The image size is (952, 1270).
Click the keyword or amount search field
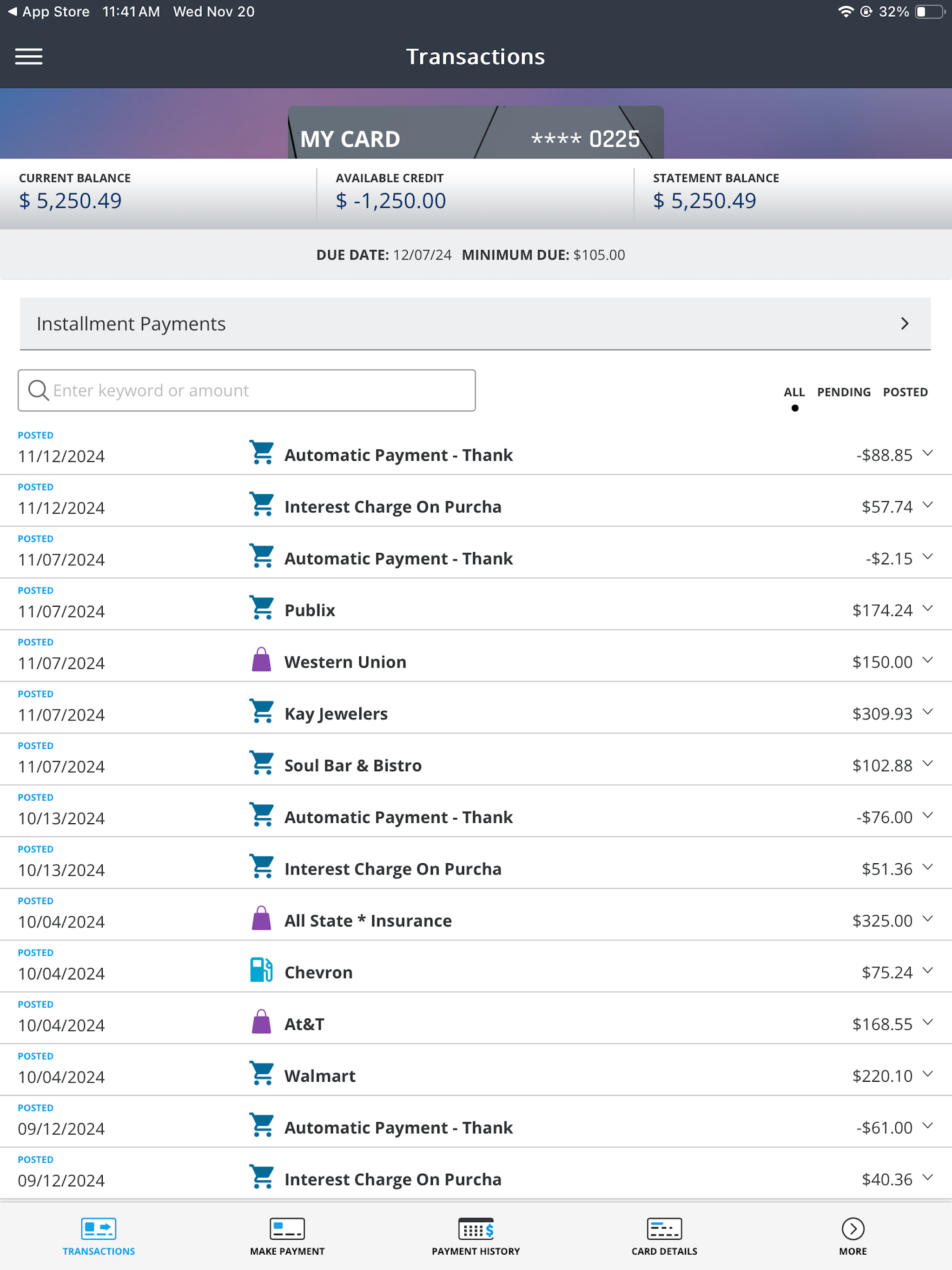(x=247, y=390)
